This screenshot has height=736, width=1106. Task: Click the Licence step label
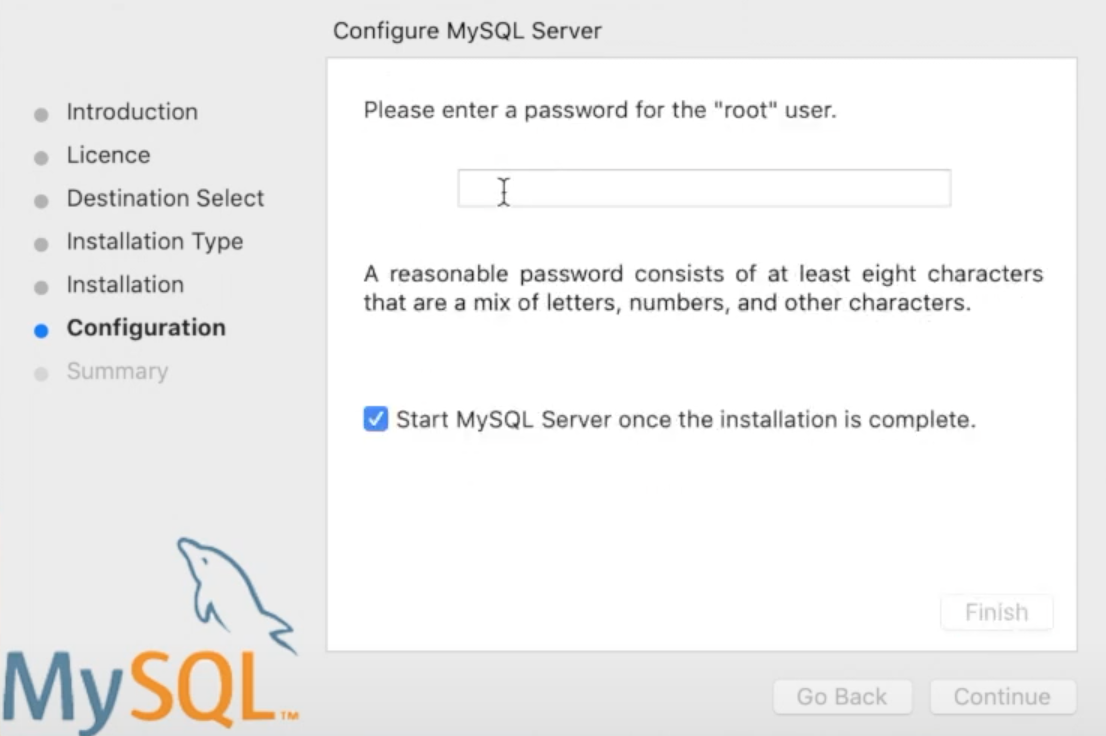tap(108, 155)
